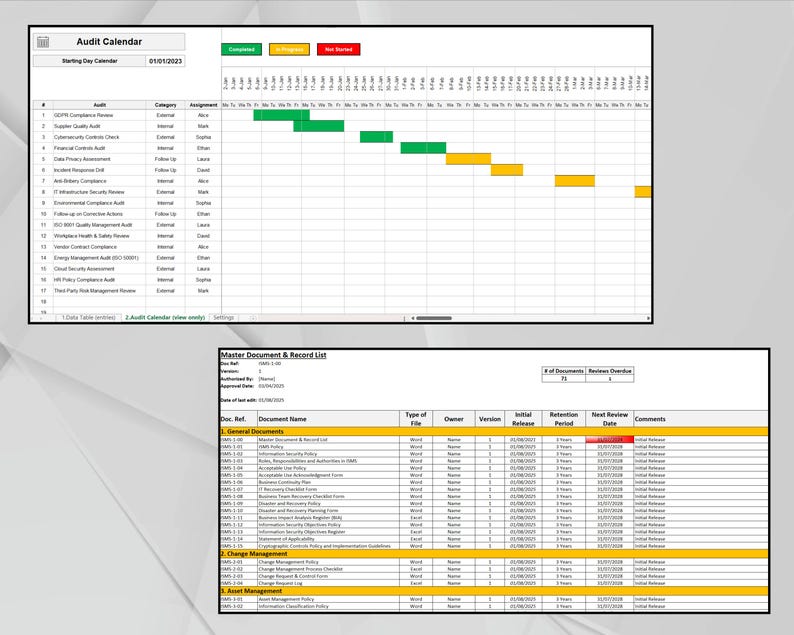Select the Starting Day Calendar label cell
Screen dimensions: 794x635
(x=89, y=61)
